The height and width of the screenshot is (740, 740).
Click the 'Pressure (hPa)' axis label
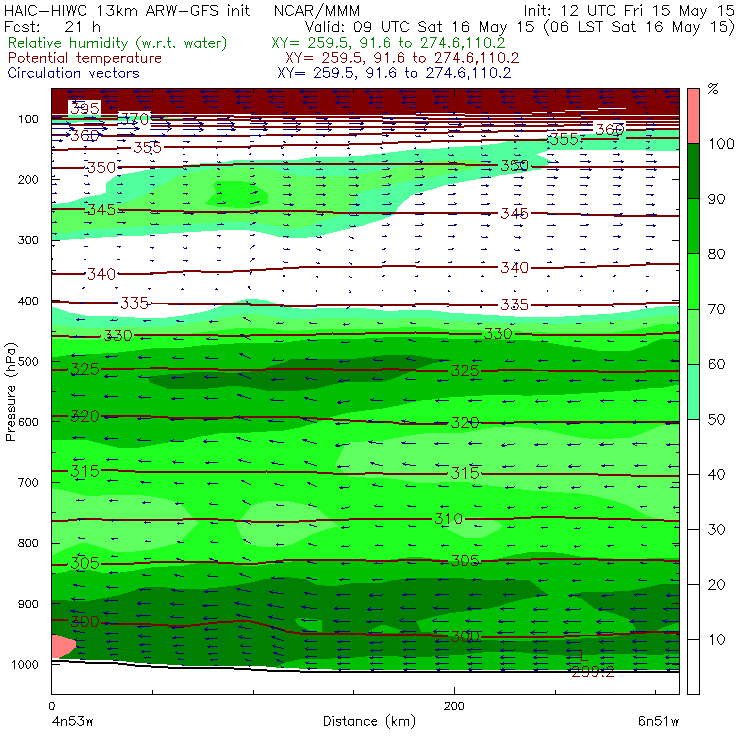(10, 392)
